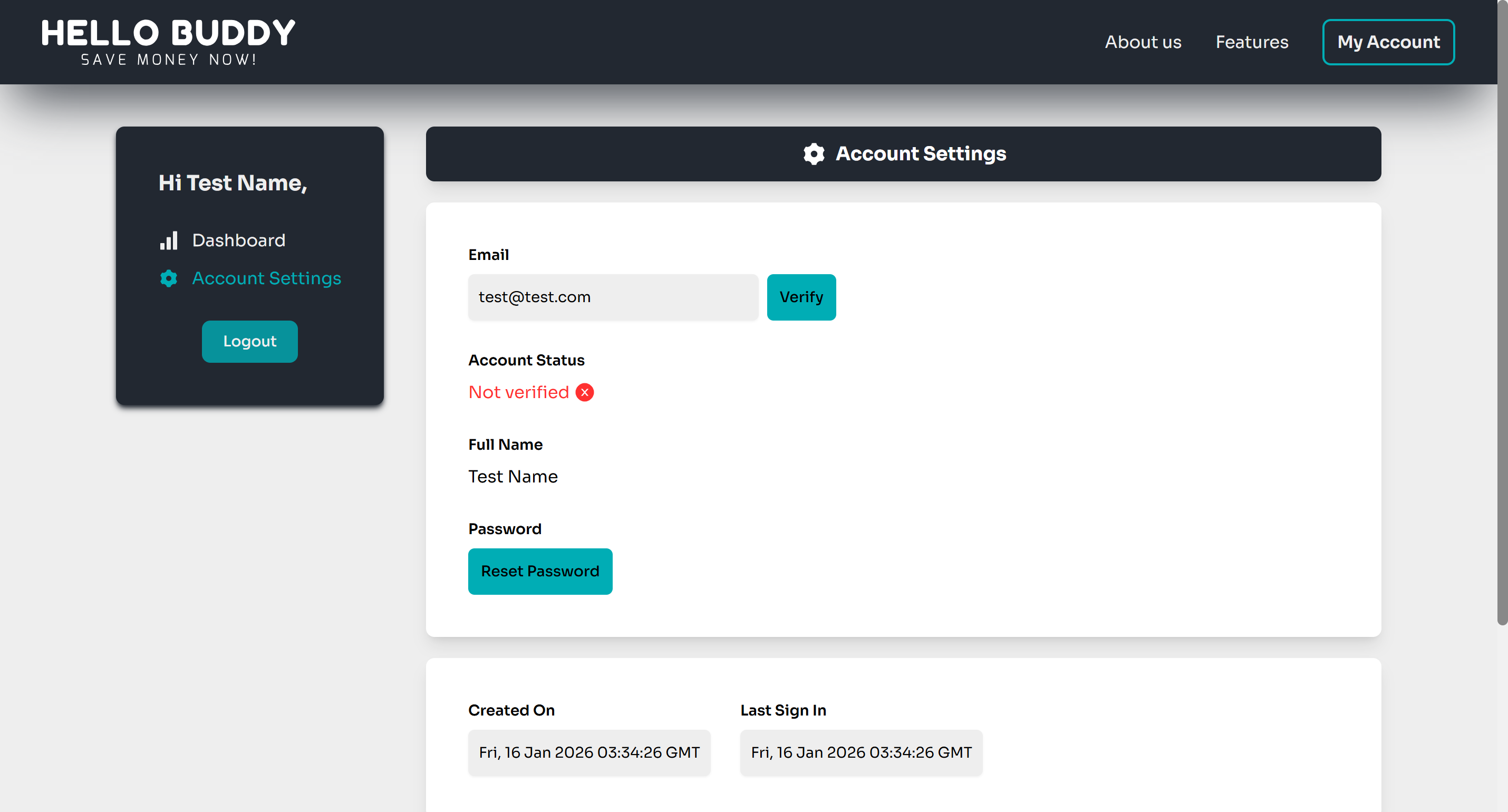Click the page vertical scrollbar

(x=1502, y=313)
